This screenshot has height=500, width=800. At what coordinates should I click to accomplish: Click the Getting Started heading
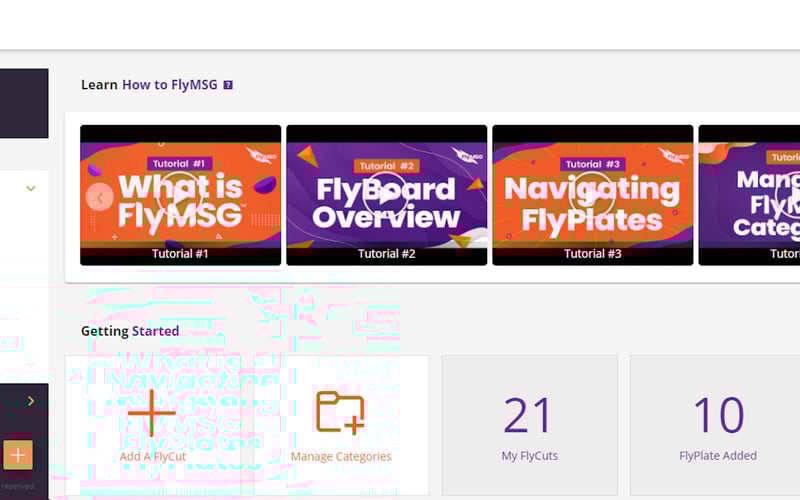(x=130, y=331)
